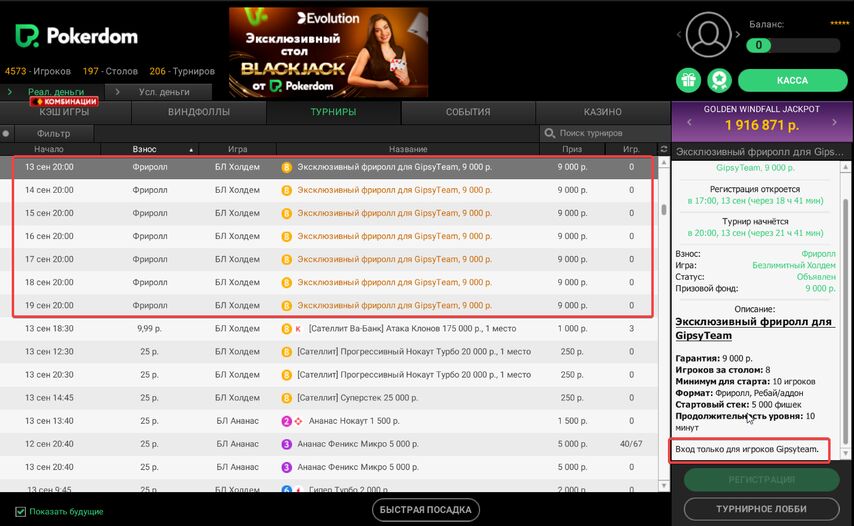Click the Эксклюзивный фриролл для GipsyTeam description heading
854x526 pixels.
[x=754, y=328]
